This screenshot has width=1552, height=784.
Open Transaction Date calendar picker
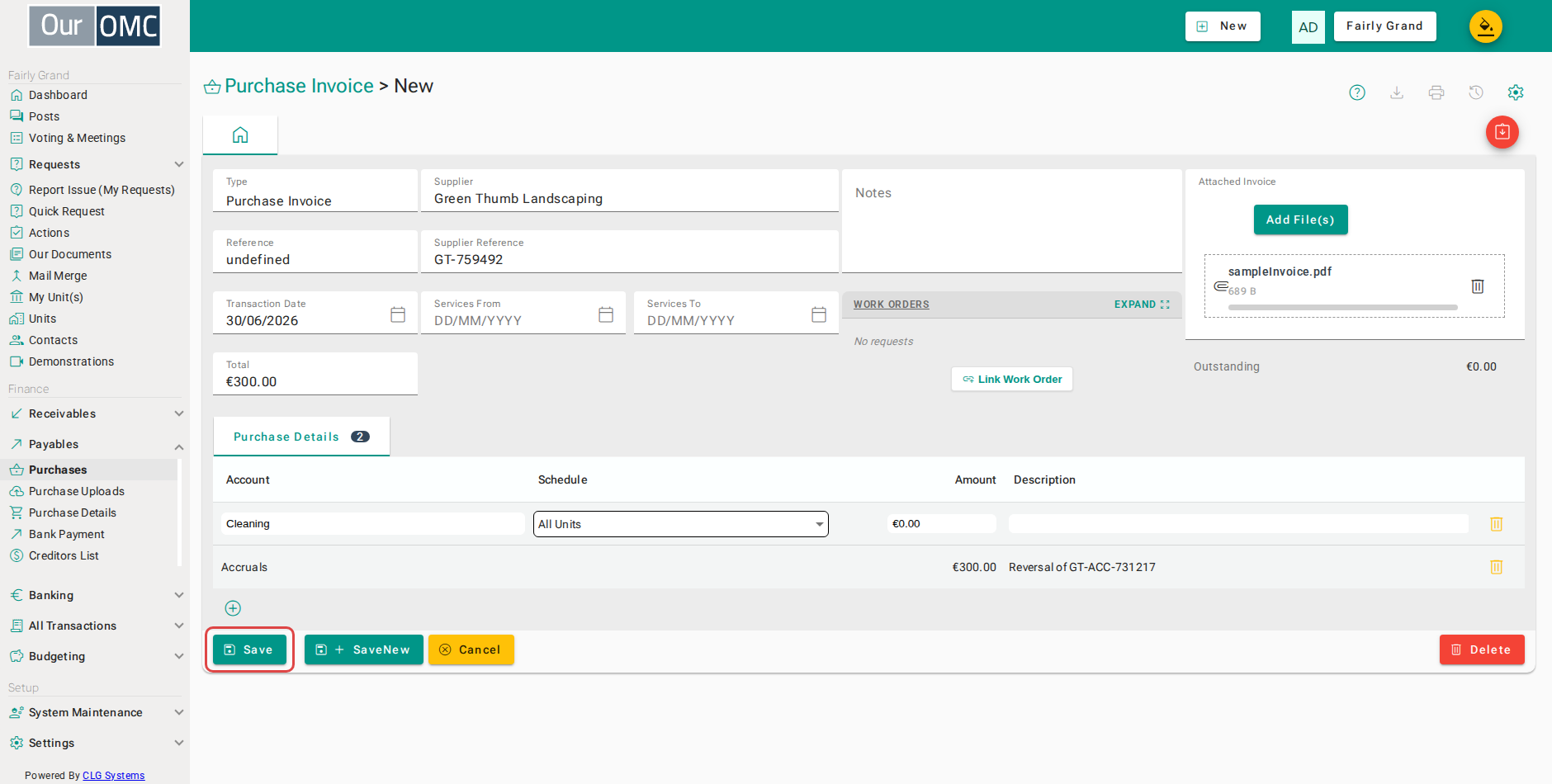tap(398, 314)
